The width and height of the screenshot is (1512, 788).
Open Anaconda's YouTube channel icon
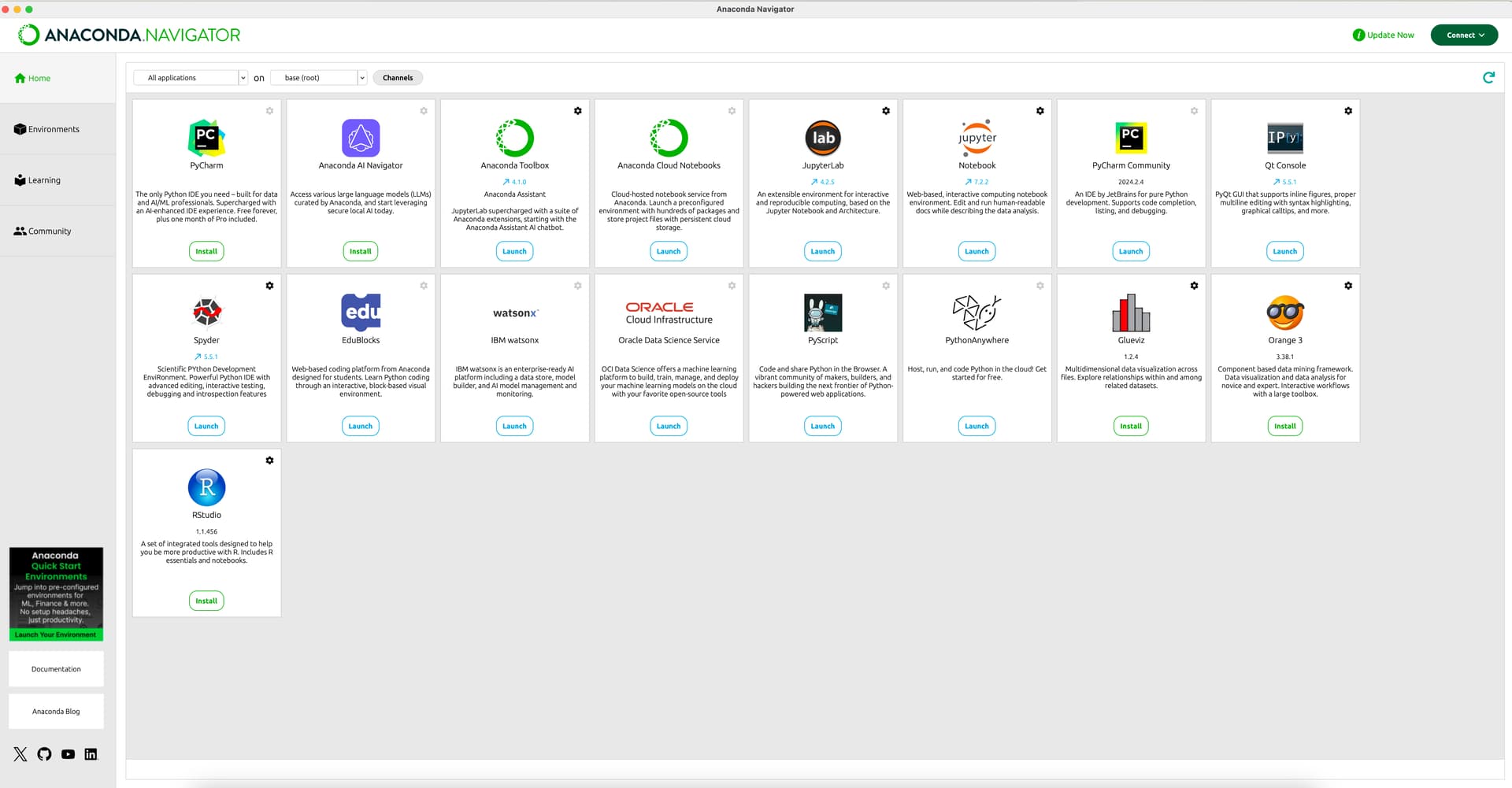pyautogui.click(x=68, y=754)
